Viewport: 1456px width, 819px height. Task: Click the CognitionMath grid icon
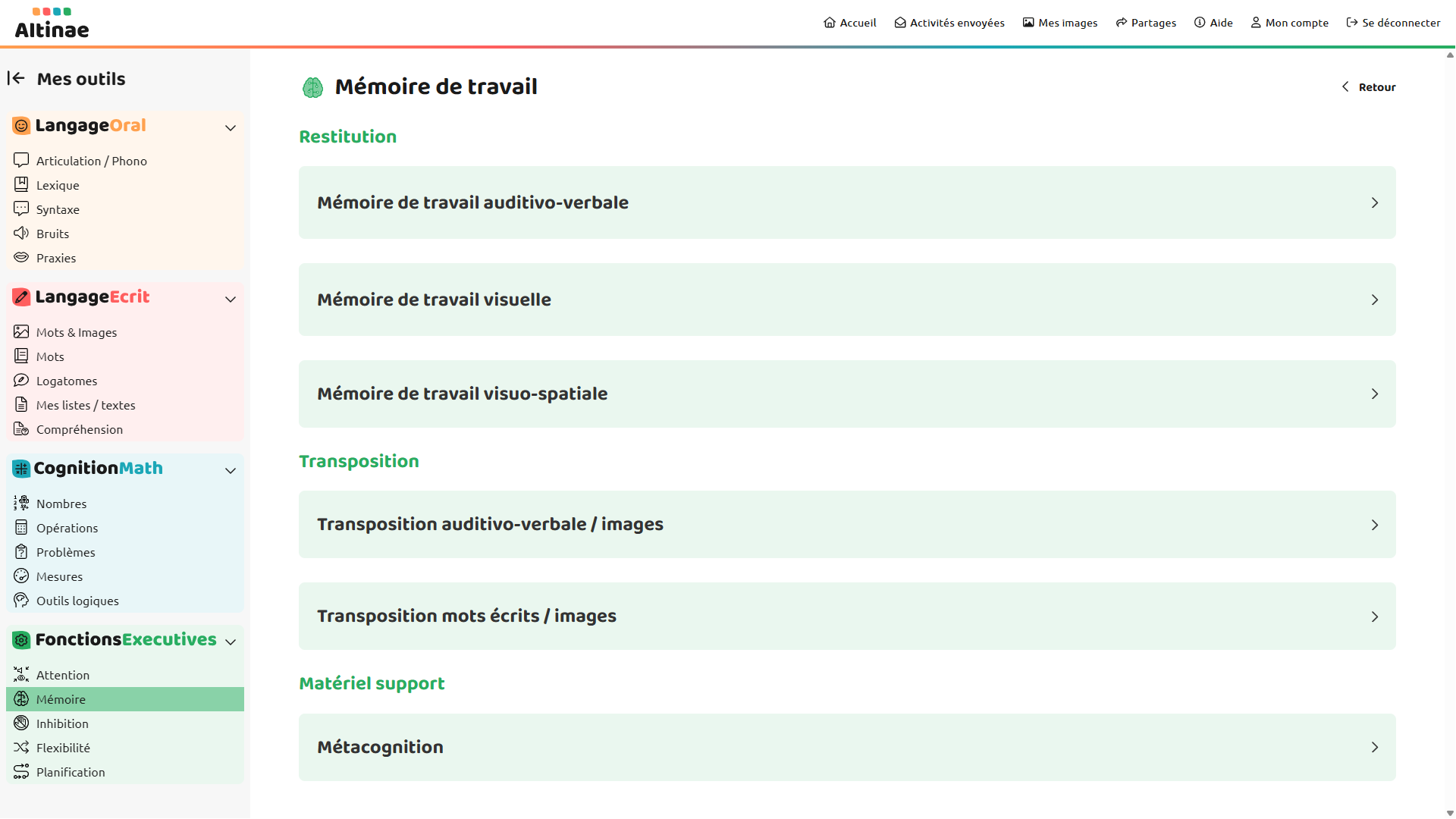tap(21, 469)
